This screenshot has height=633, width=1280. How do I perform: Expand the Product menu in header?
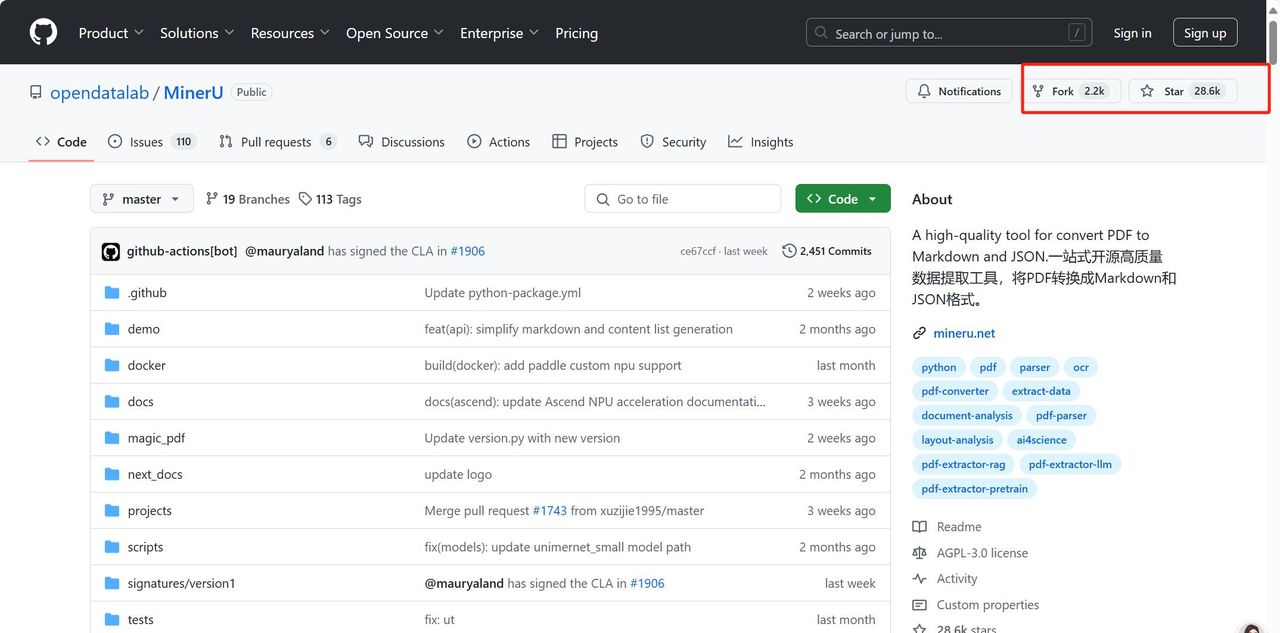click(x=111, y=33)
